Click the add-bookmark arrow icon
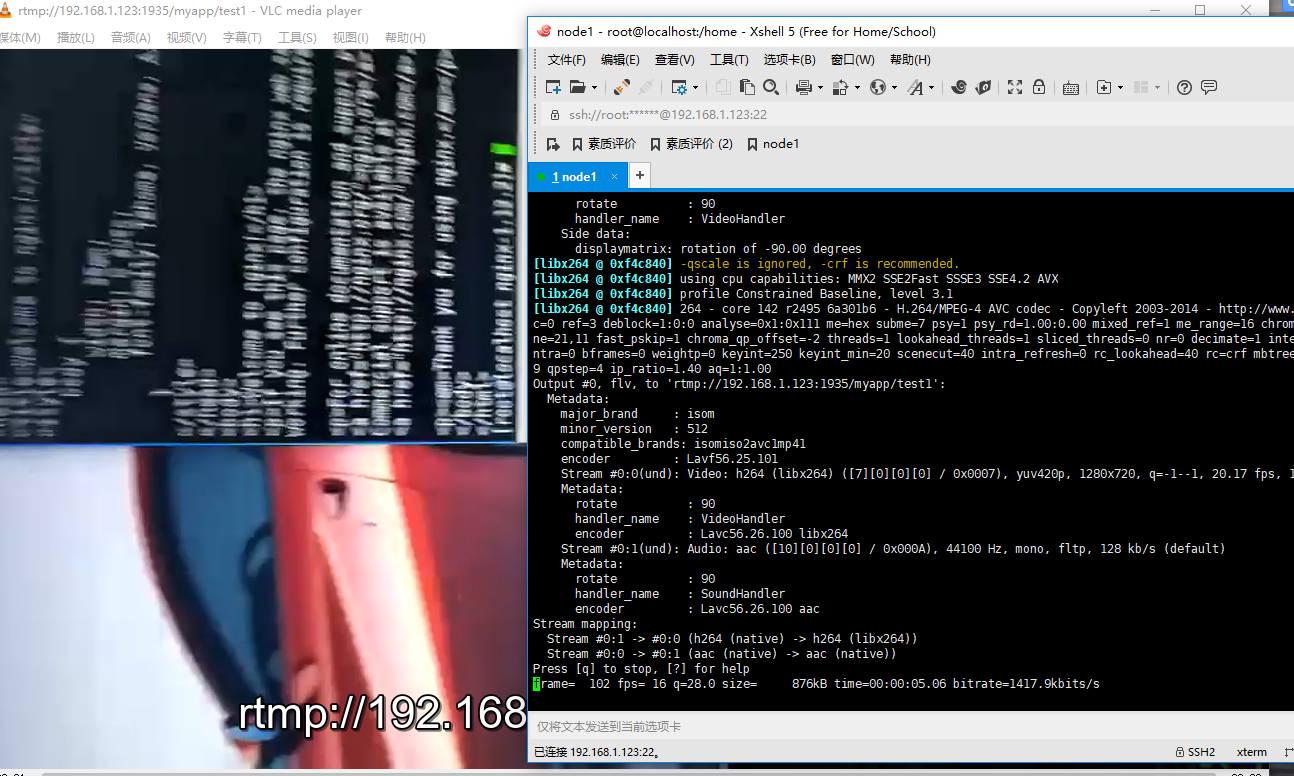This screenshot has height=776, width=1294. [x=553, y=144]
